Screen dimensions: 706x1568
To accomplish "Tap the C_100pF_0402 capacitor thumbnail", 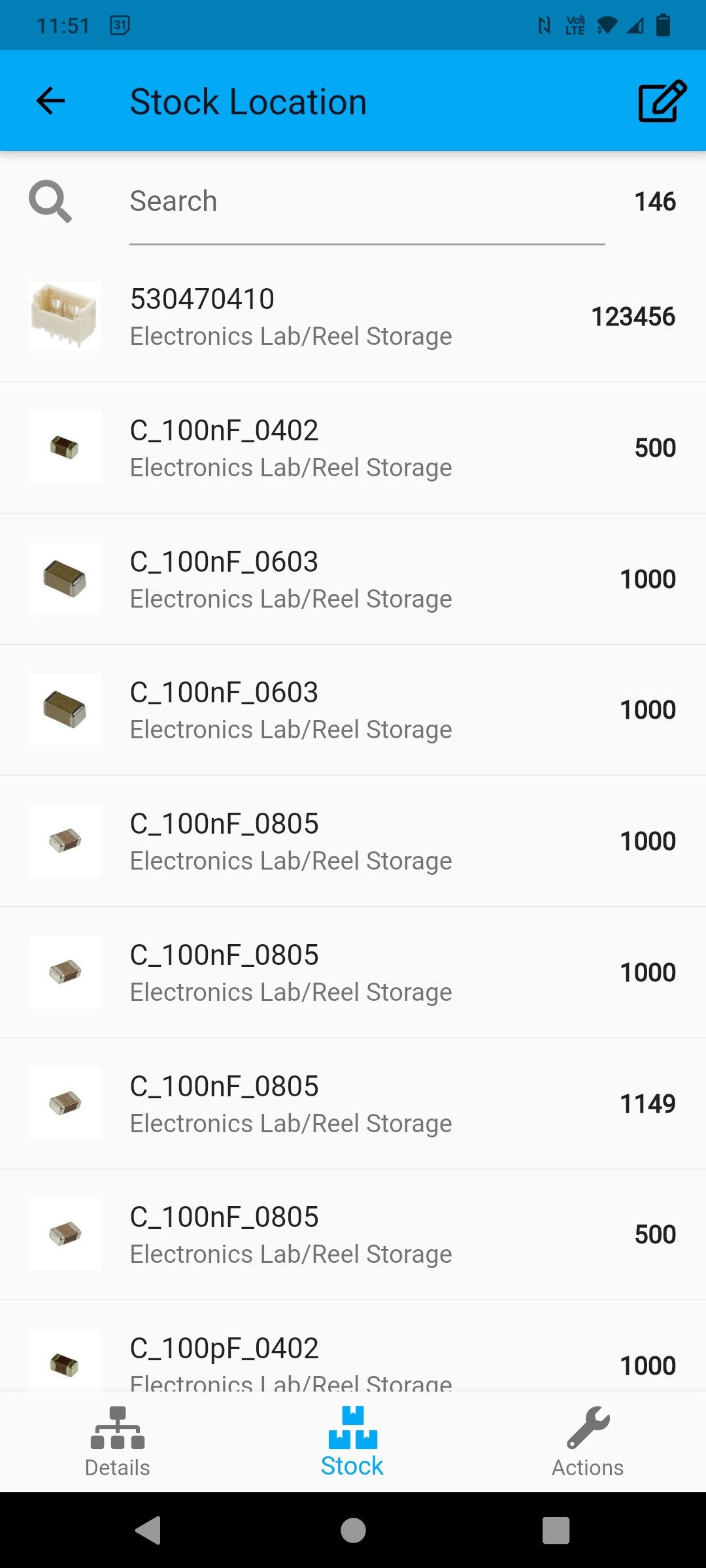I will [x=65, y=1362].
